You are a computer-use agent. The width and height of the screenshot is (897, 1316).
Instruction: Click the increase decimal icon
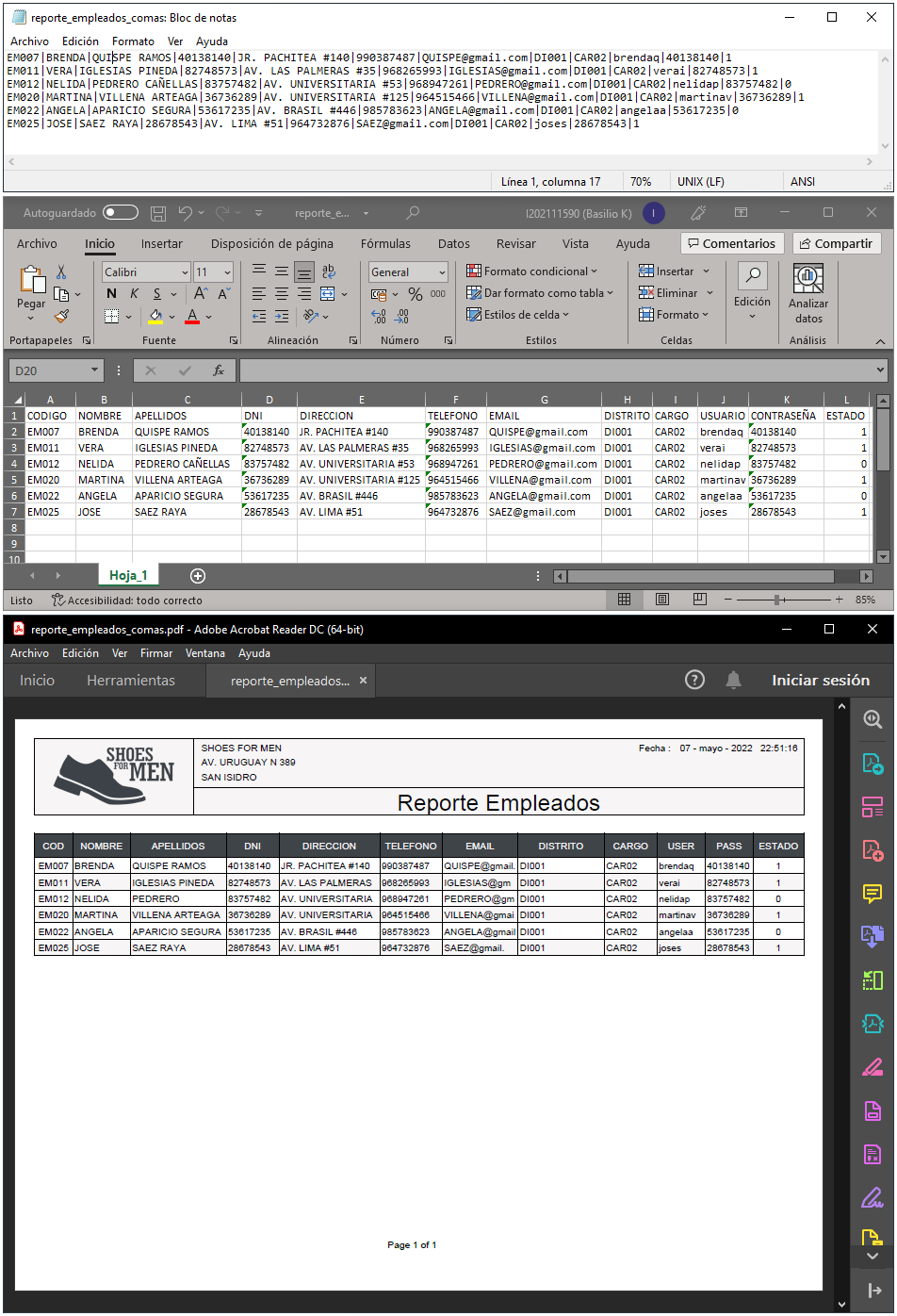point(379,317)
